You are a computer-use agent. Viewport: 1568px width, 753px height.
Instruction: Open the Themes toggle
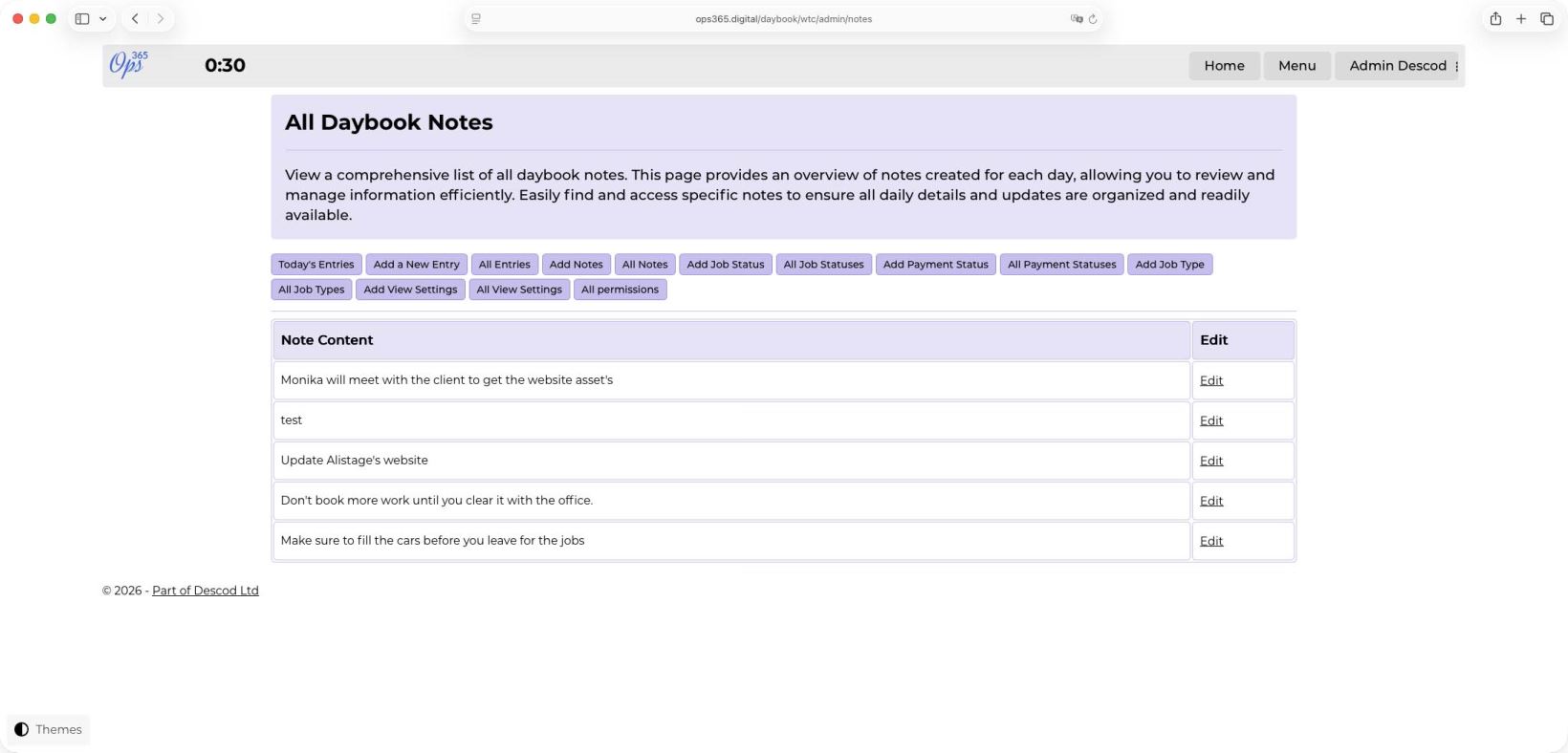[x=48, y=729]
